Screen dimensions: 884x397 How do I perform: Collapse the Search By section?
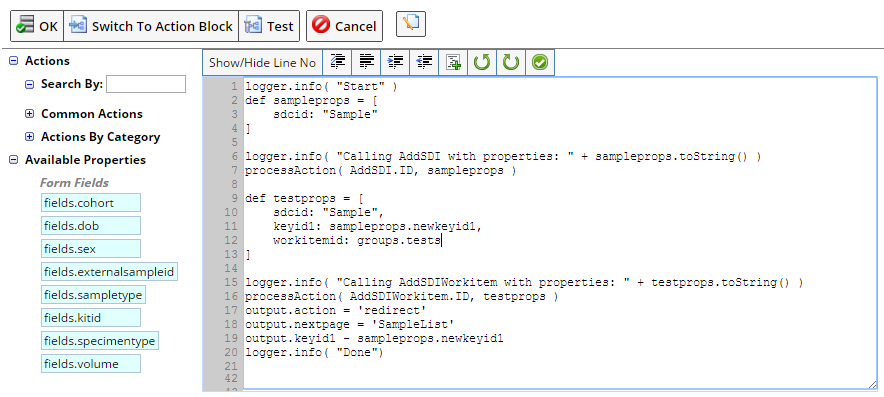tap(29, 85)
